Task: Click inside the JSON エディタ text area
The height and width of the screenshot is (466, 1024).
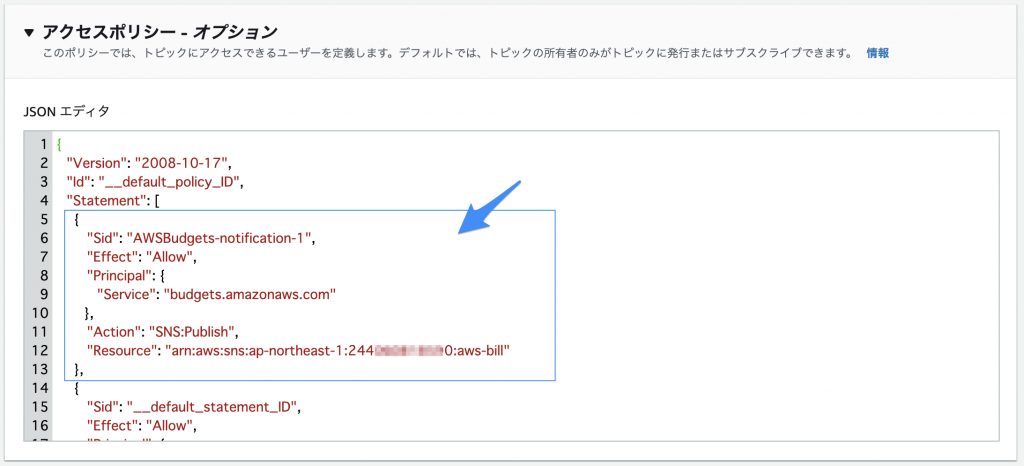Action: point(511,286)
